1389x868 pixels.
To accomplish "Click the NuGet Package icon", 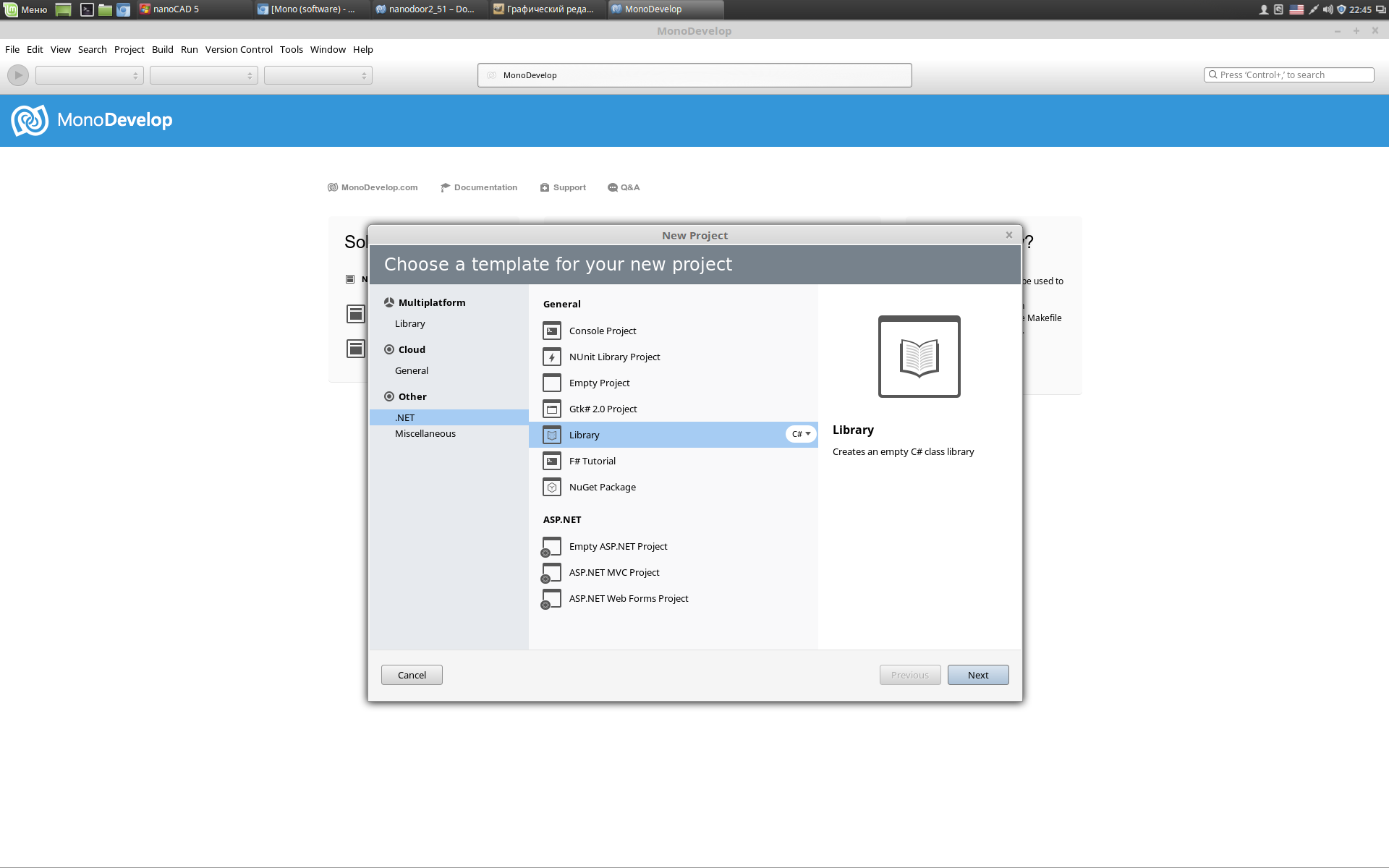I will (x=551, y=487).
